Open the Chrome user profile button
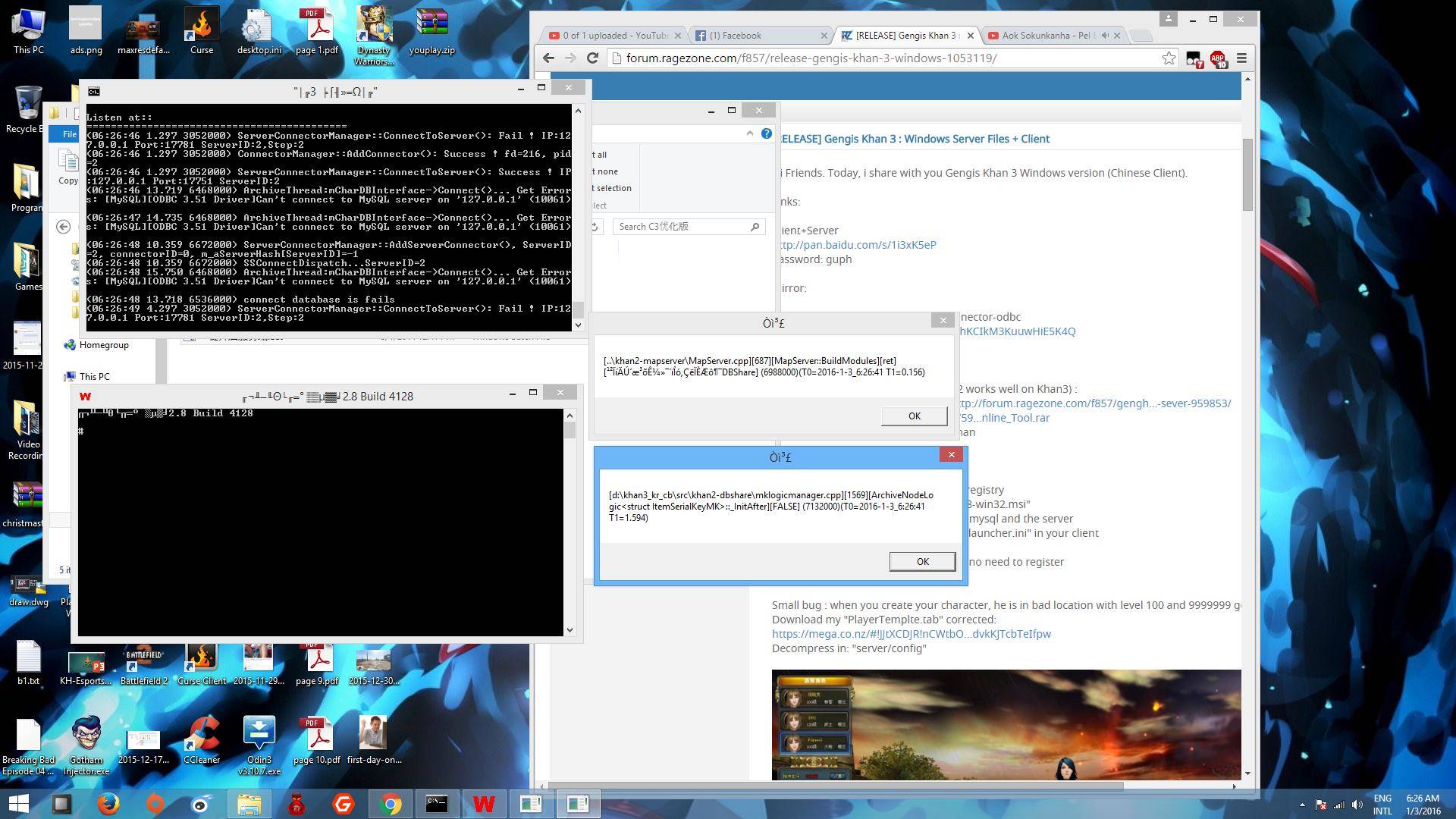Viewport: 1456px width, 819px height. click(1168, 19)
